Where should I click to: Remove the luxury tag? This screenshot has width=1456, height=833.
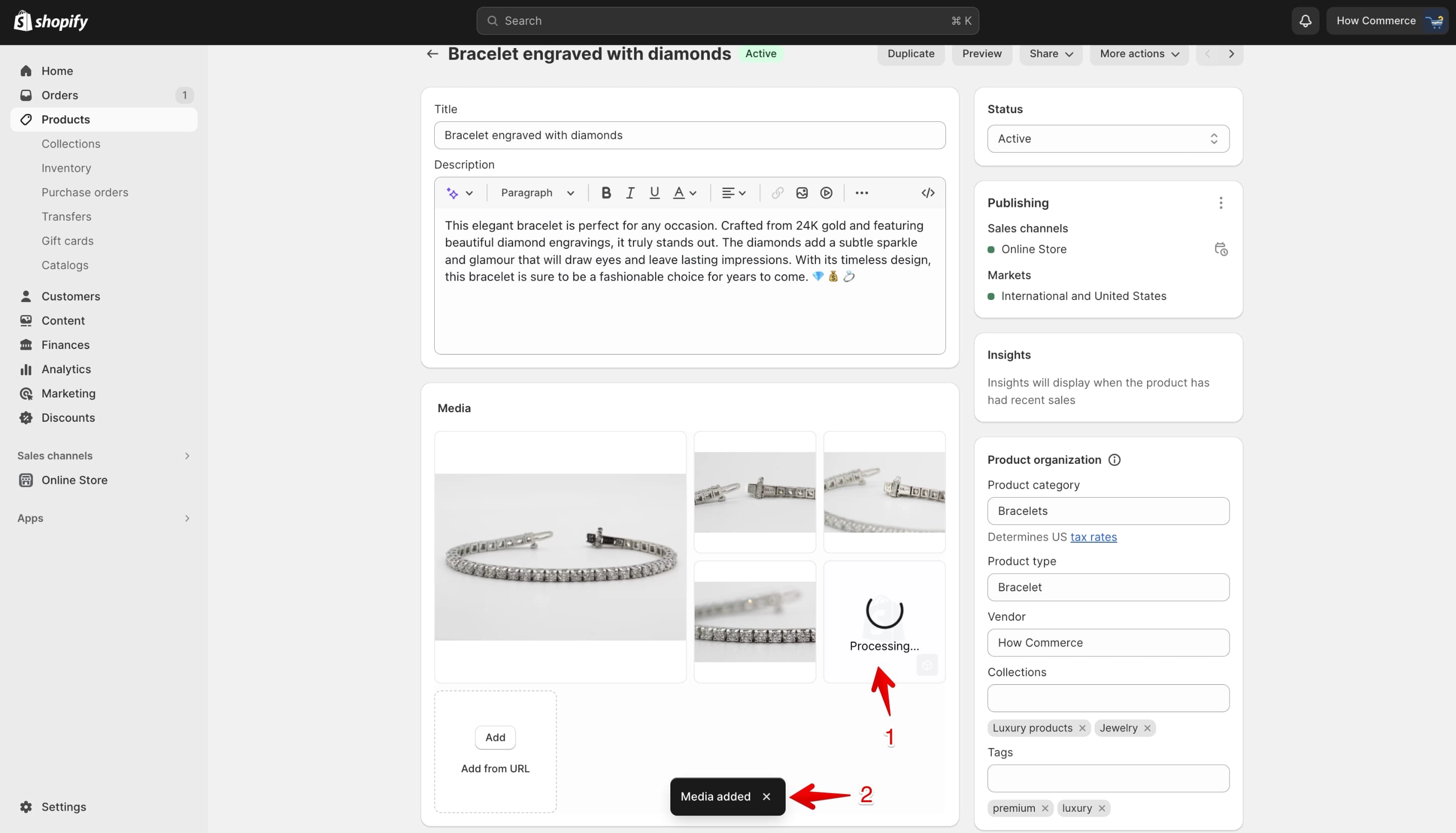1102,808
